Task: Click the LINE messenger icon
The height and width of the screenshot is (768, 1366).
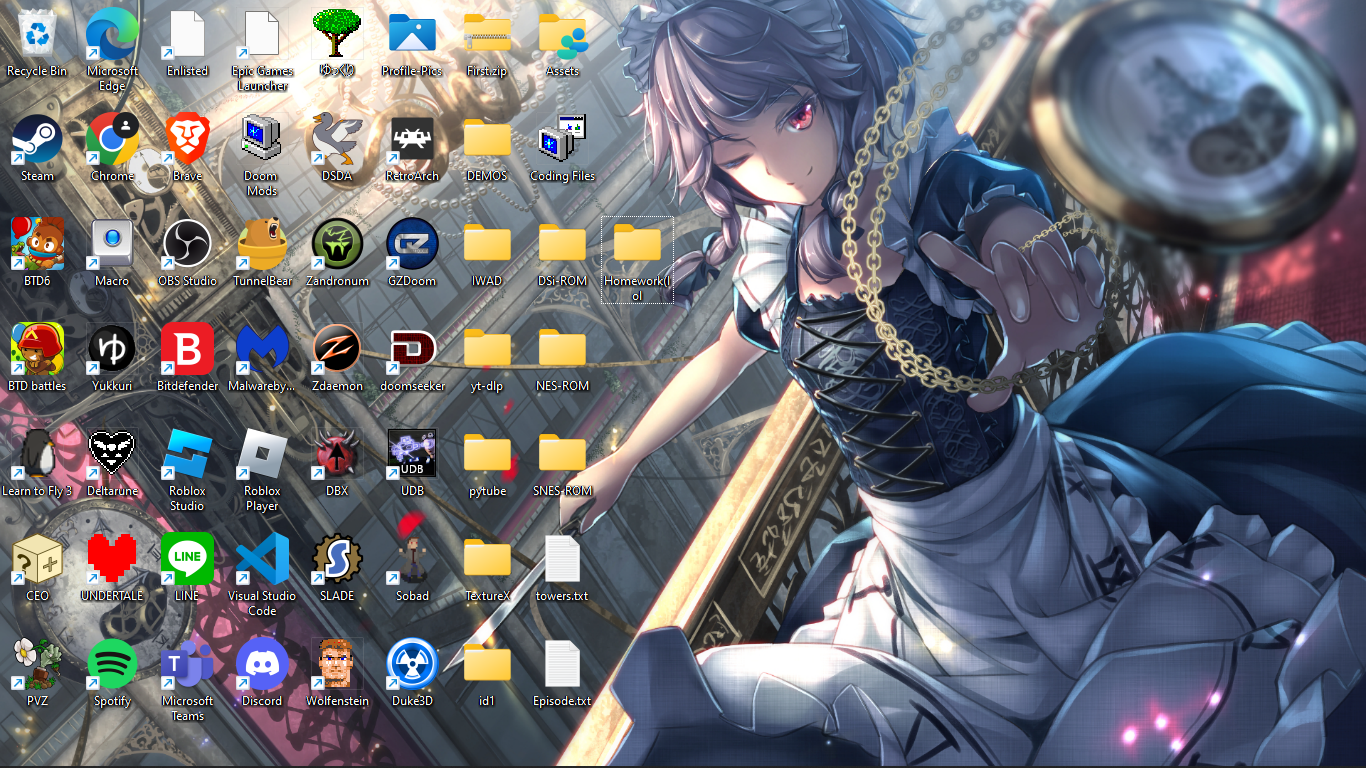Action: click(x=187, y=560)
